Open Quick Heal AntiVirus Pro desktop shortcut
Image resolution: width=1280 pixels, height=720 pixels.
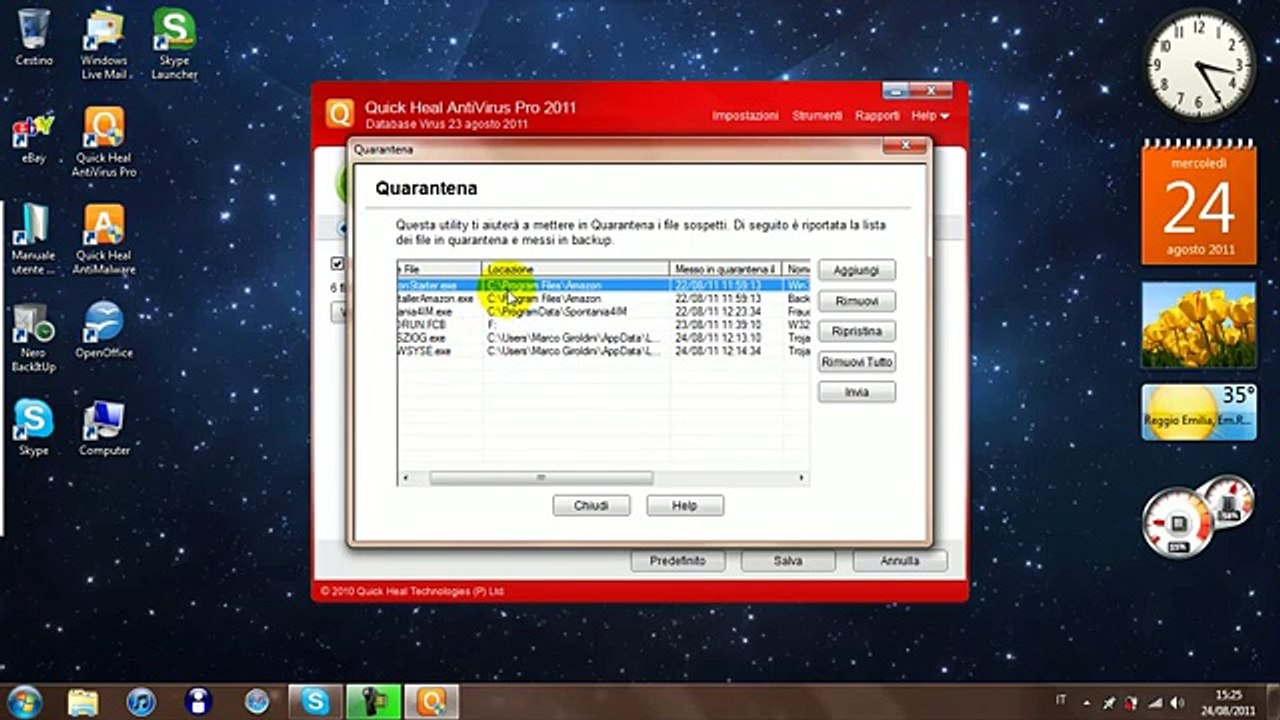click(x=104, y=143)
